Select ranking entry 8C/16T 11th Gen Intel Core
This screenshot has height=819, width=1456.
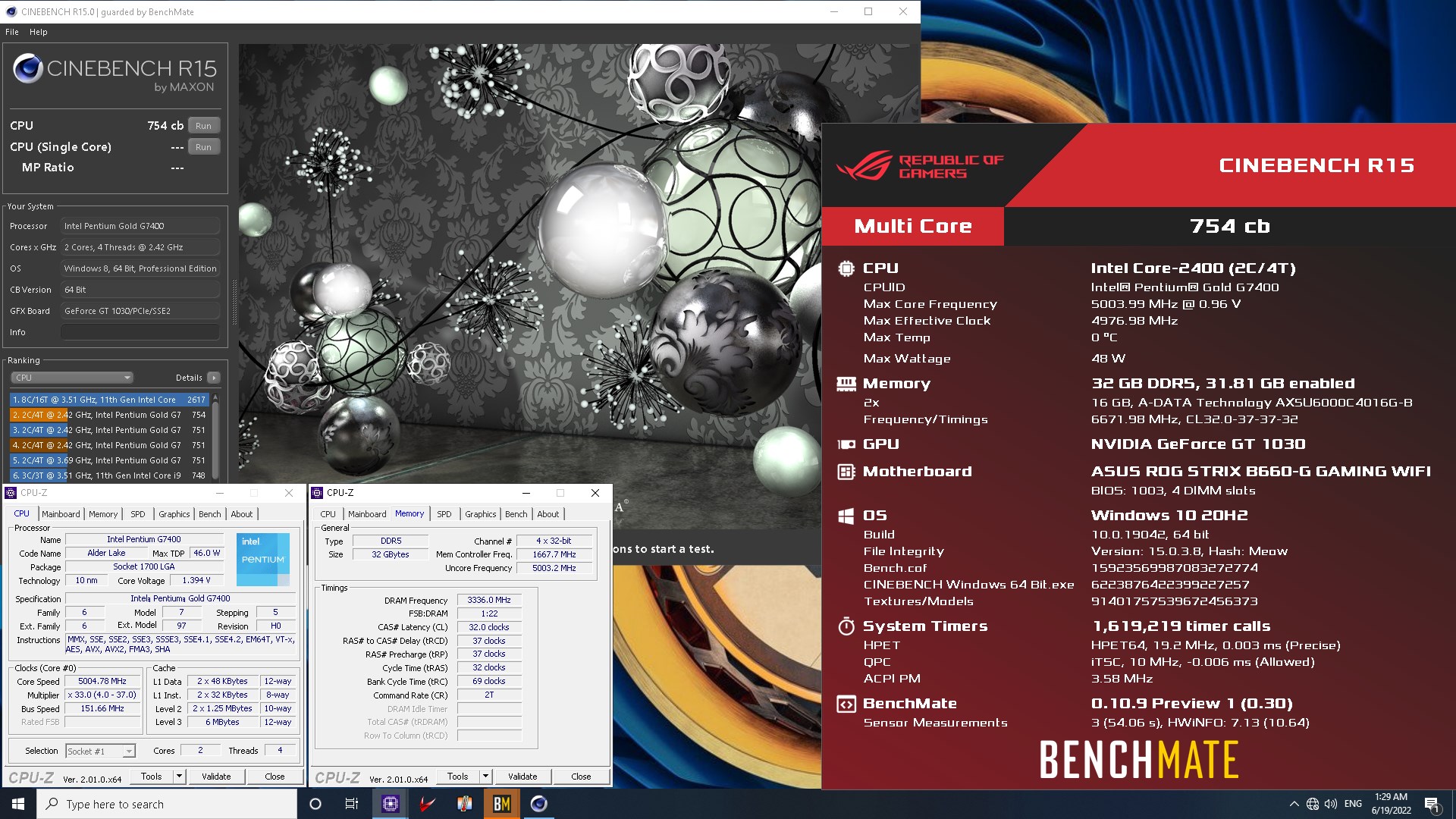coord(109,400)
